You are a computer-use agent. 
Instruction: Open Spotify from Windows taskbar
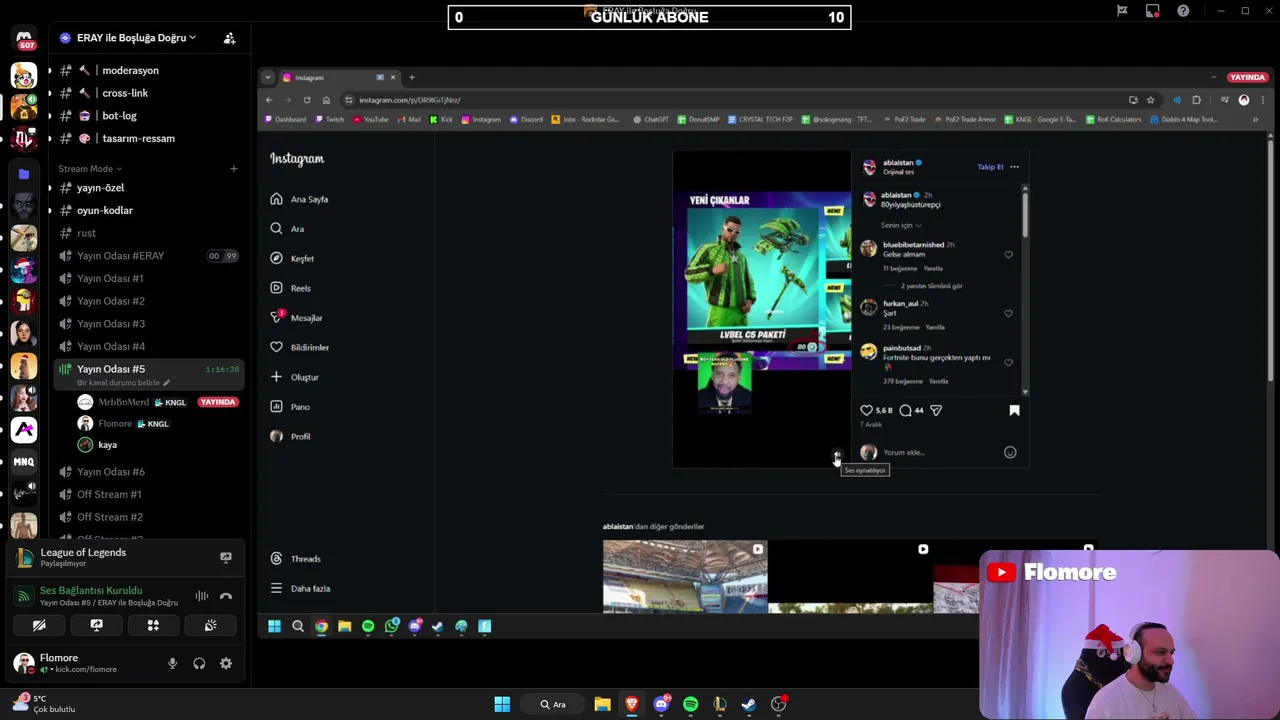pos(690,704)
